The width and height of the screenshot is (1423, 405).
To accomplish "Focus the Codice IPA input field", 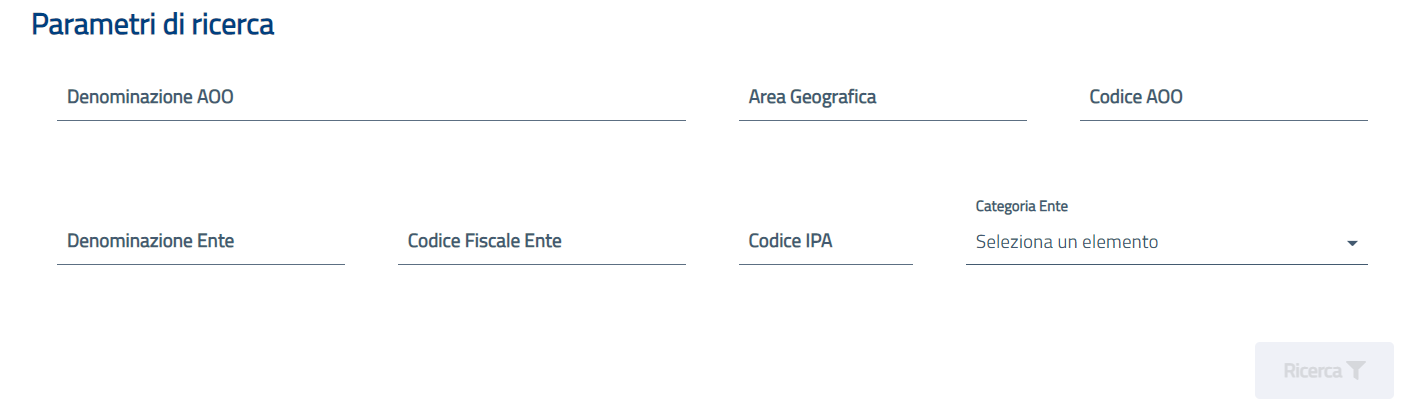I will point(826,242).
